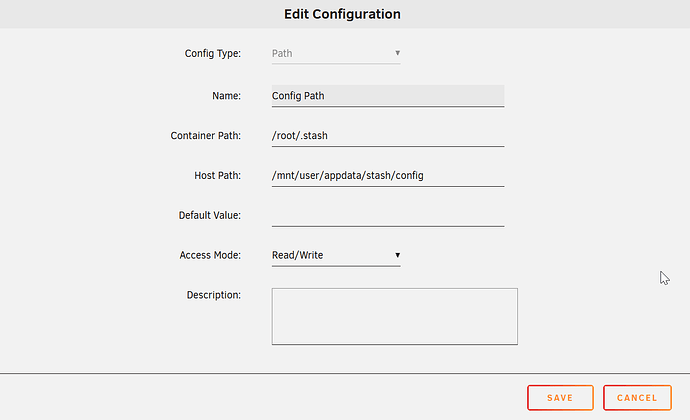Save the configuration changes
This screenshot has height=420, width=690.
point(560,398)
